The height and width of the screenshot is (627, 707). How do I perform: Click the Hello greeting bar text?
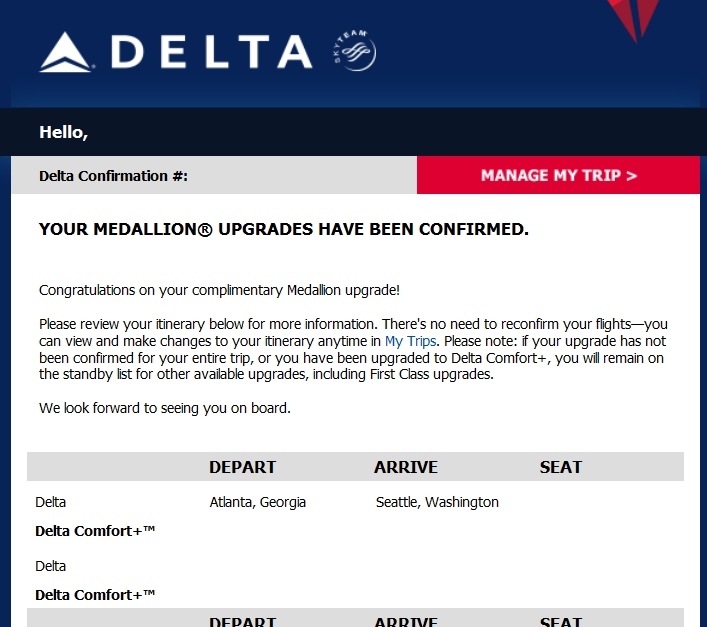coord(63,132)
